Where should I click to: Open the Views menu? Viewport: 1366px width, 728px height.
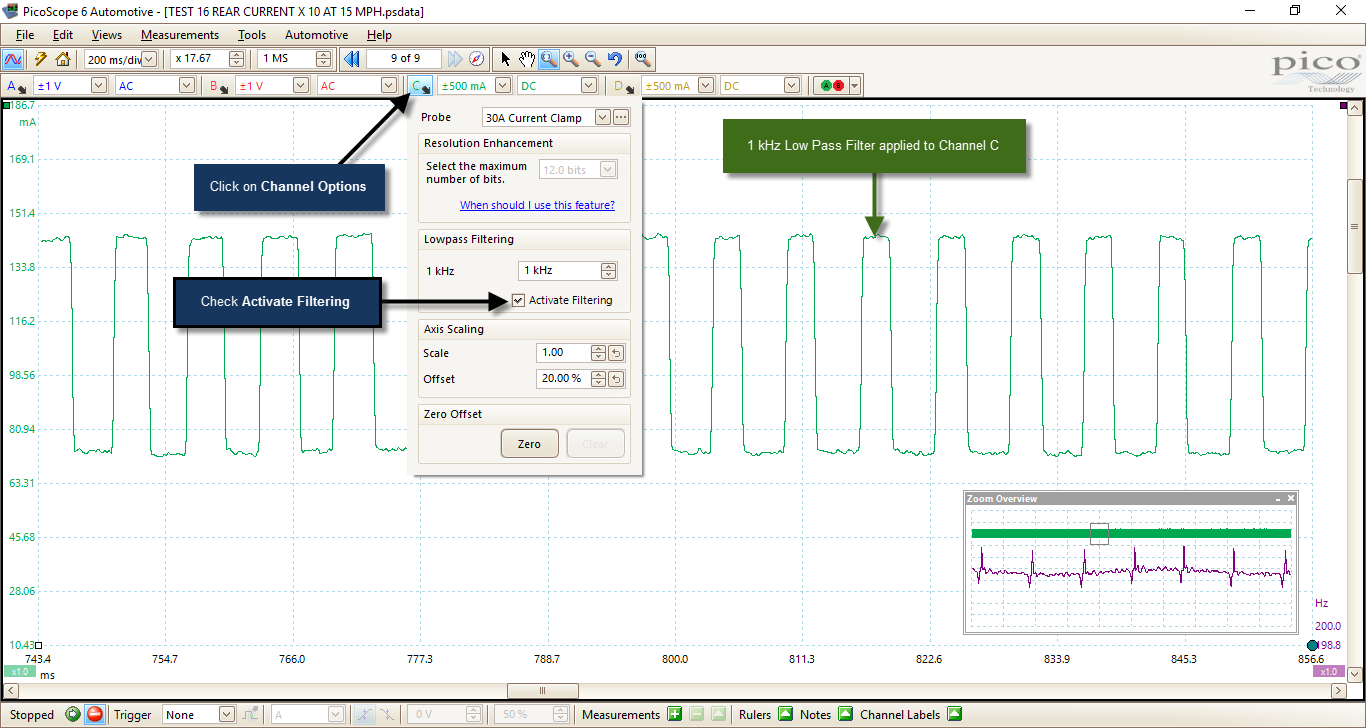[106, 35]
